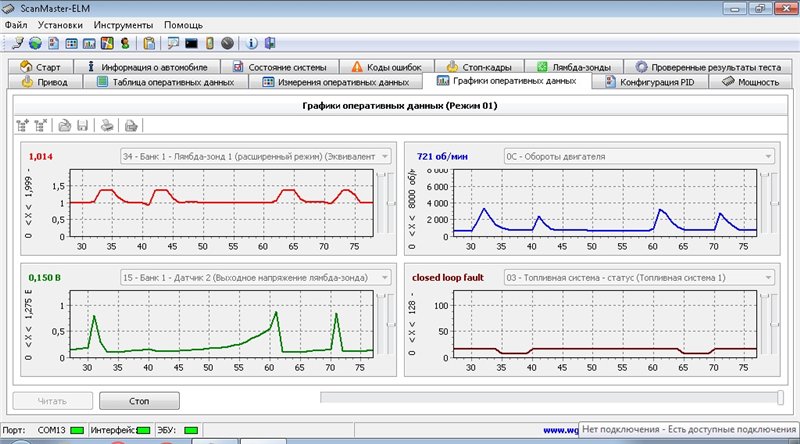Click the person figure toolbar icon

click(125, 43)
